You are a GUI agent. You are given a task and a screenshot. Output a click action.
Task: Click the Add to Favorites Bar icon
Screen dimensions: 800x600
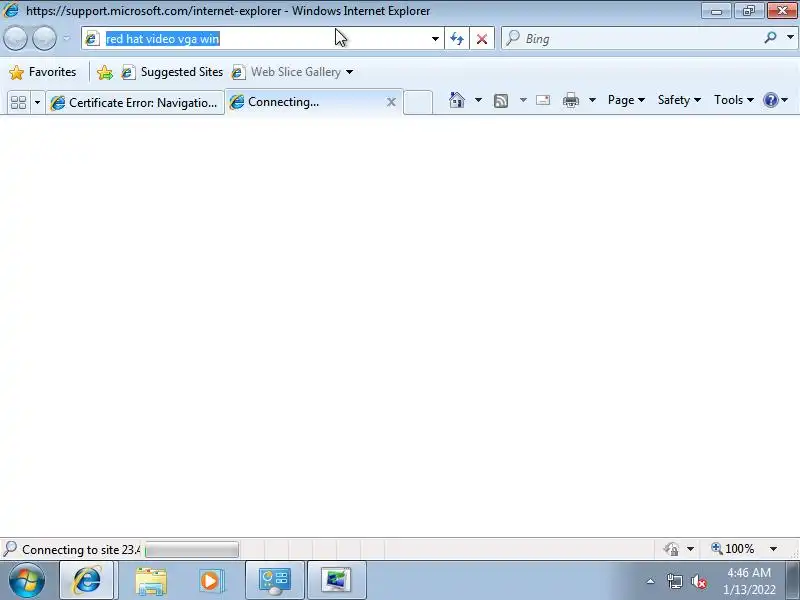[105, 72]
